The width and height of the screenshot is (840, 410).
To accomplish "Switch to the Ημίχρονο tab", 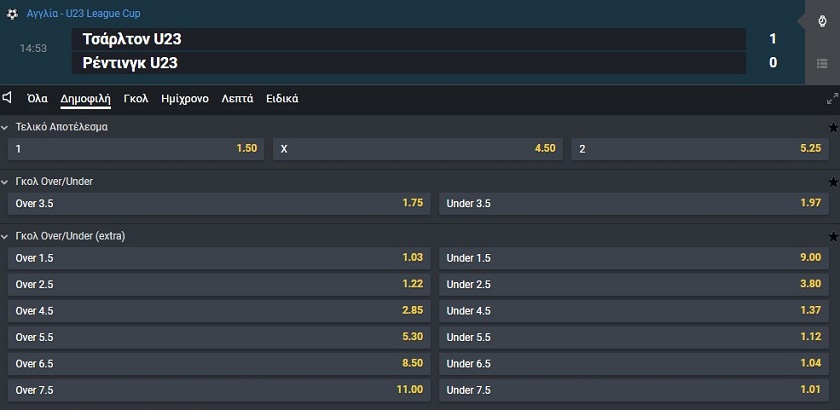I will point(185,99).
